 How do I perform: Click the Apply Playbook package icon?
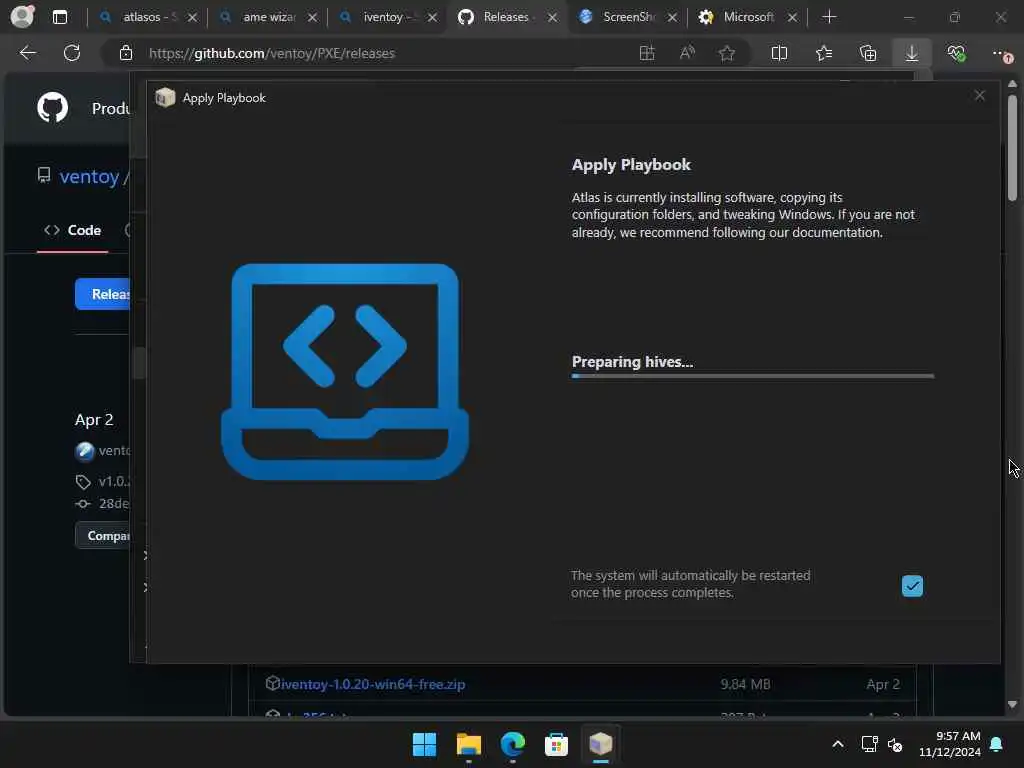165,97
